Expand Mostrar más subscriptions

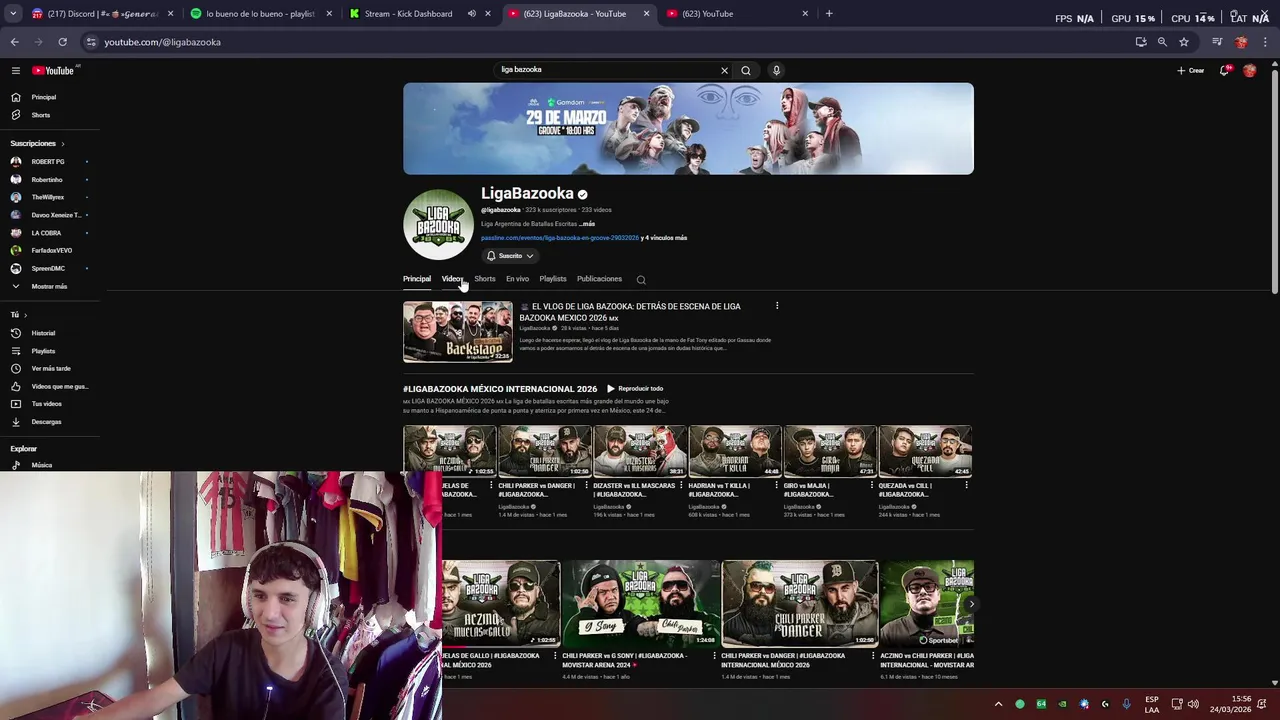click(x=50, y=286)
